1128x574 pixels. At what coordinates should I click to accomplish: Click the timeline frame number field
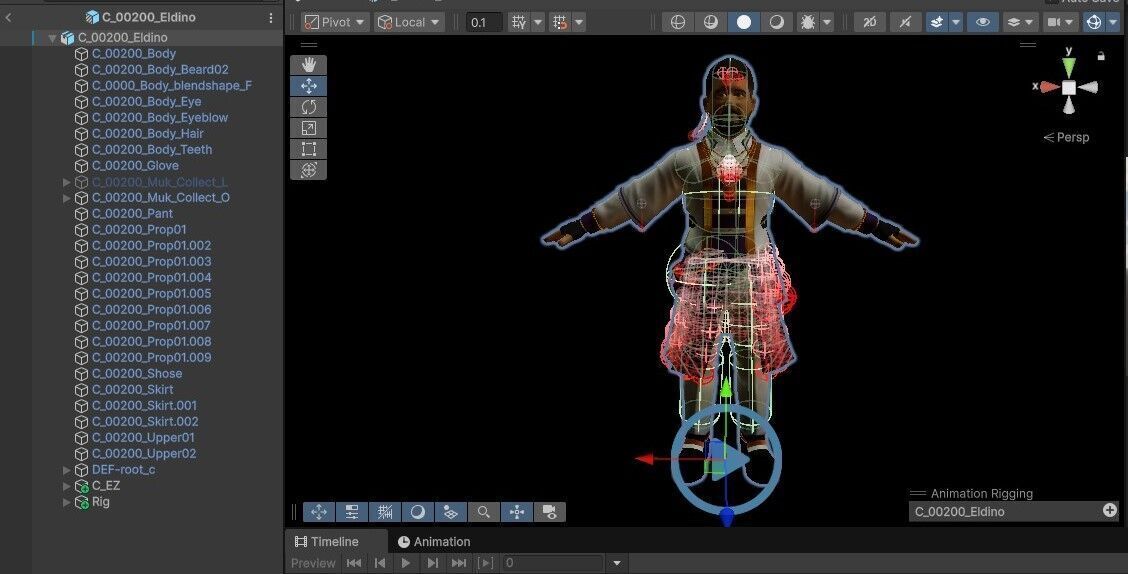[x=552, y=563]
